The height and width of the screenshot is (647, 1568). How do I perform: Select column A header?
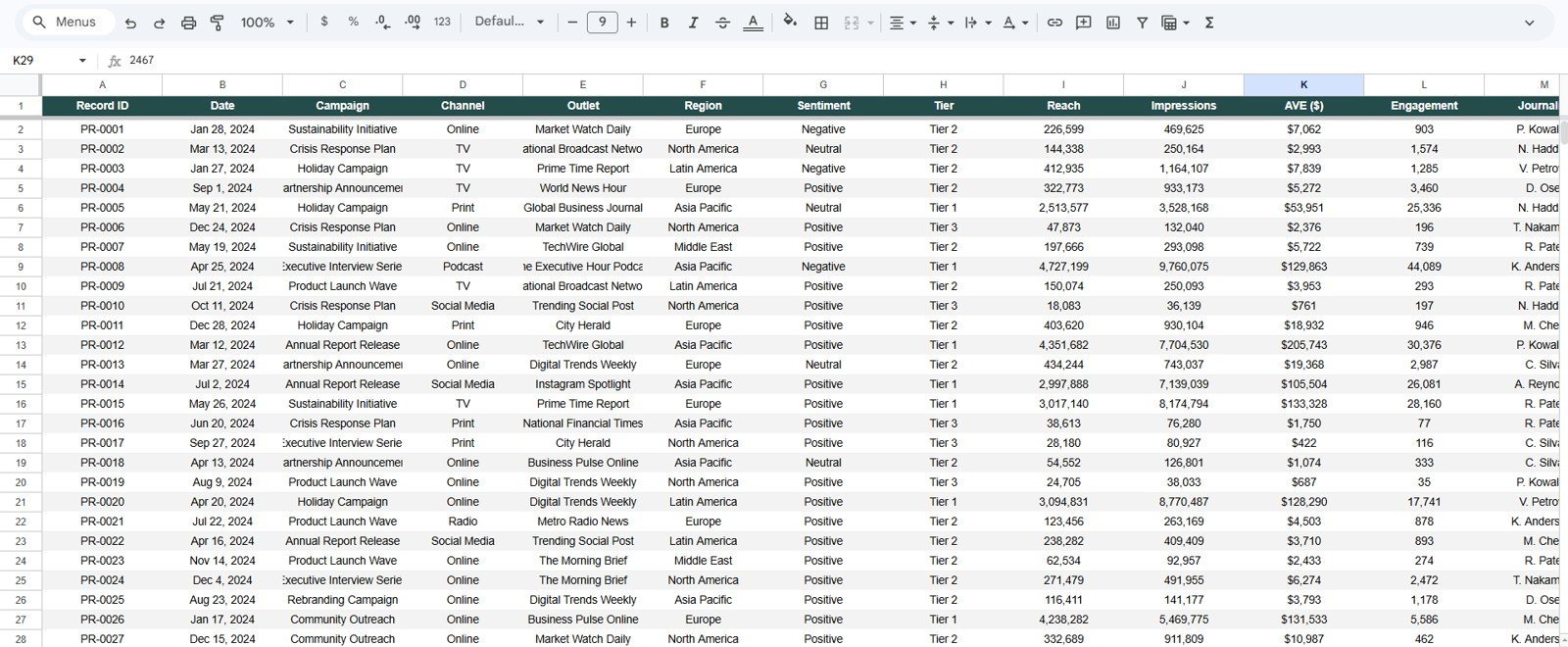pos(102,85)
